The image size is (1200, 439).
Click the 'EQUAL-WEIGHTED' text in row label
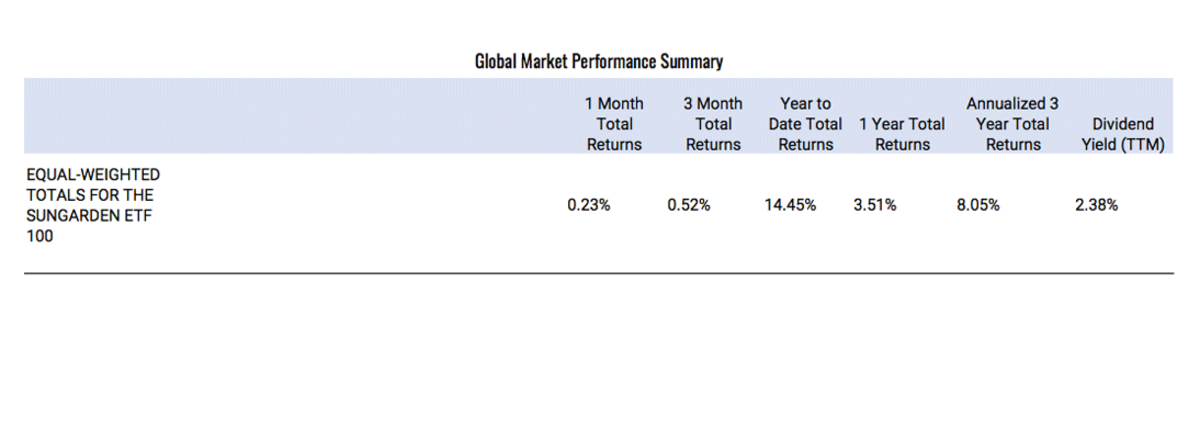[92, 176]
